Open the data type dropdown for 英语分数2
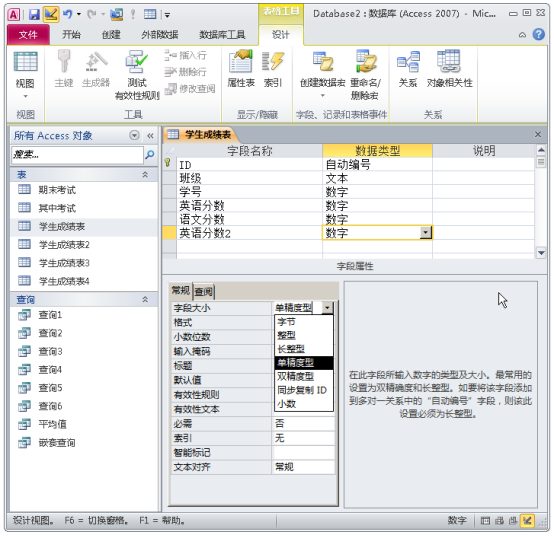Image resolution: width=554 pixels, height=536 pixels. [426, 232]
